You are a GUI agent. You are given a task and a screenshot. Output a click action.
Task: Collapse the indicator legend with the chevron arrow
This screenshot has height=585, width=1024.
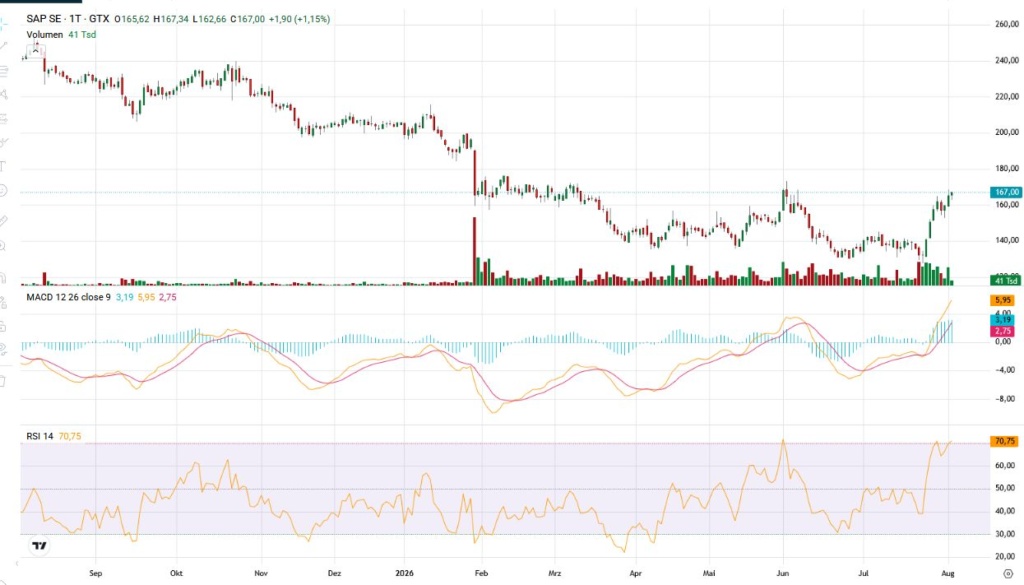pyautogui.click(x=35, y=50)
